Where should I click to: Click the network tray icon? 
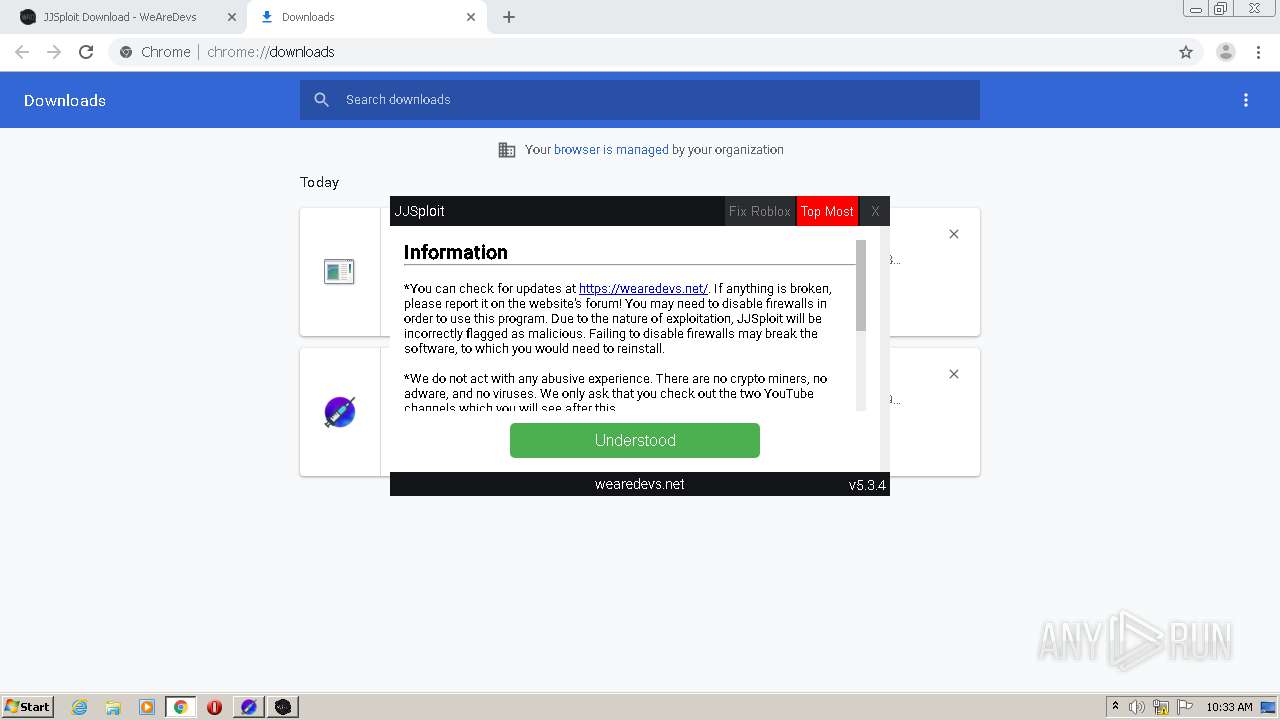click(1161, 707)
